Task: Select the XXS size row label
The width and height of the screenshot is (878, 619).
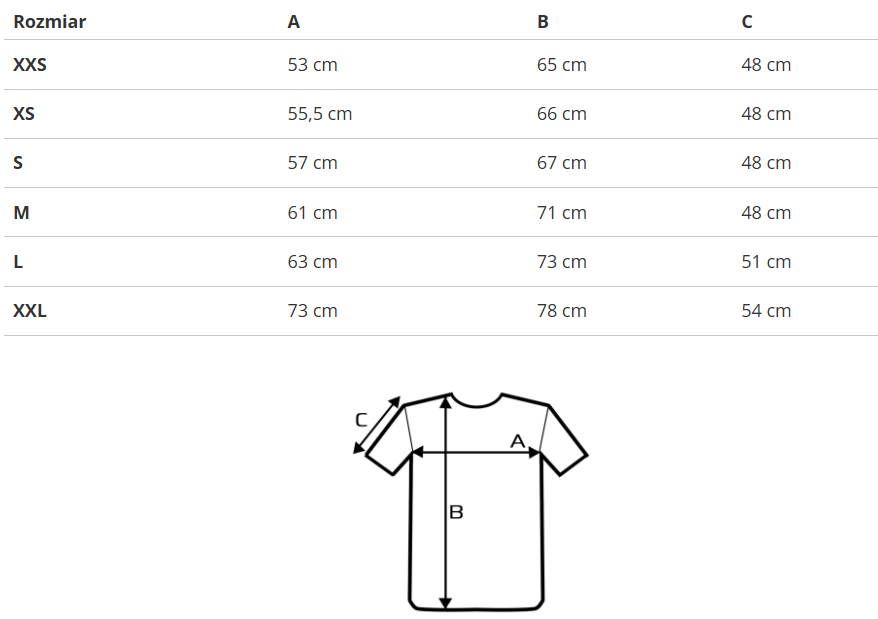Action: click(30, 65)
